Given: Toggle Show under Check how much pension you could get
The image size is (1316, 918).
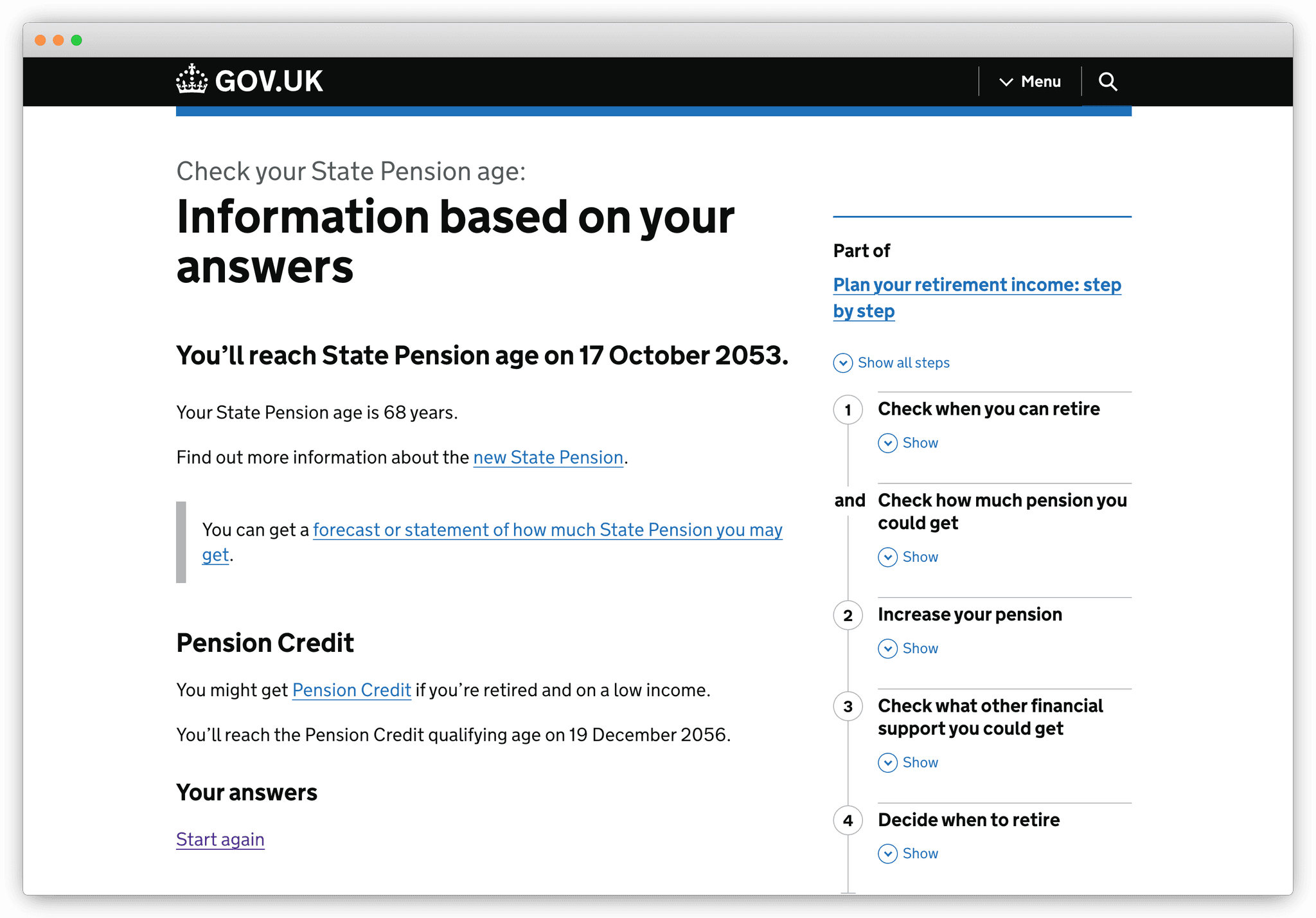Looking at the screenshot, I should coord(908,557).
